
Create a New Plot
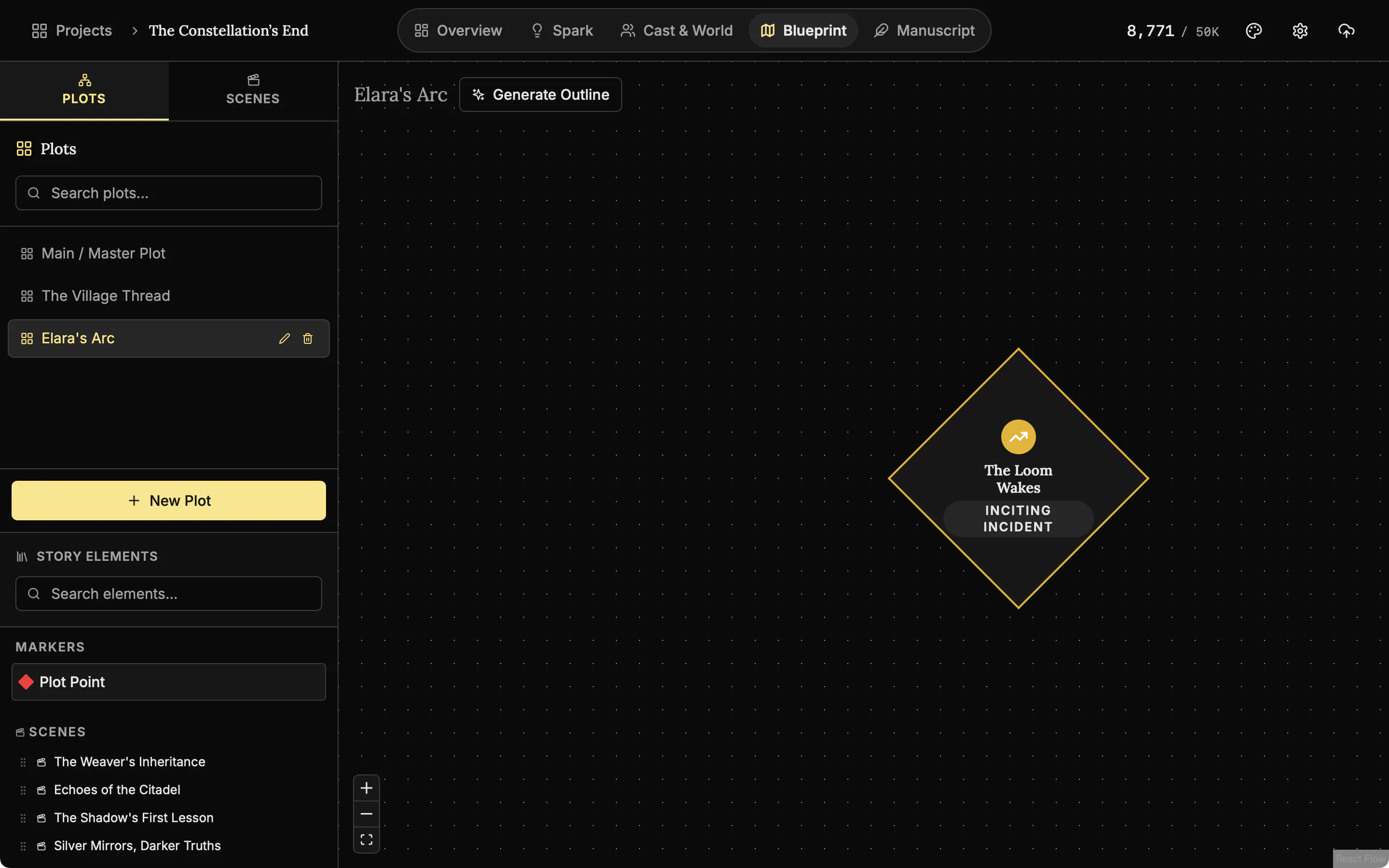click(x=169, y=501)
